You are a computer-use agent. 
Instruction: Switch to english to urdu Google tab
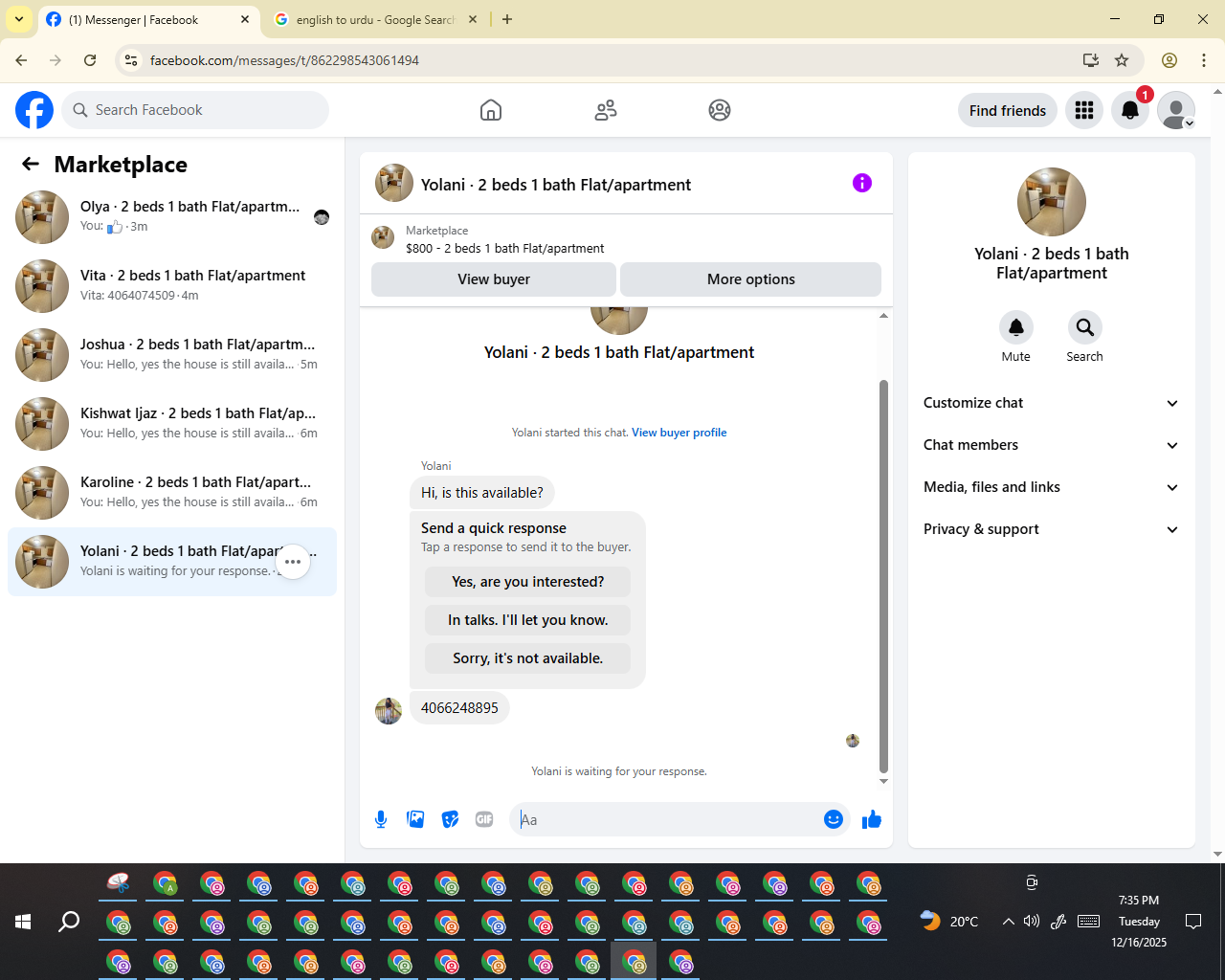pyautogui.click(x=376, y=19)
